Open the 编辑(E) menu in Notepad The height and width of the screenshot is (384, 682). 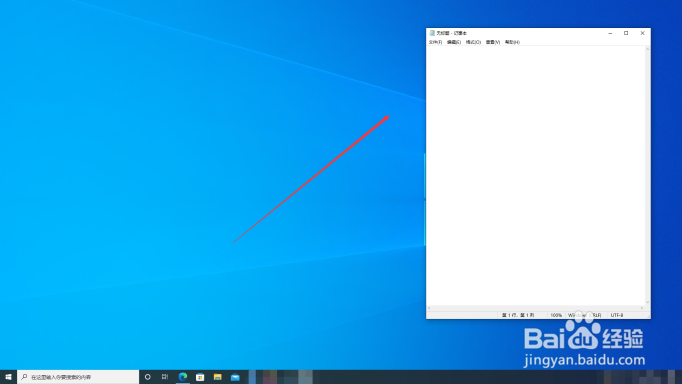click(x=454, y=42)
